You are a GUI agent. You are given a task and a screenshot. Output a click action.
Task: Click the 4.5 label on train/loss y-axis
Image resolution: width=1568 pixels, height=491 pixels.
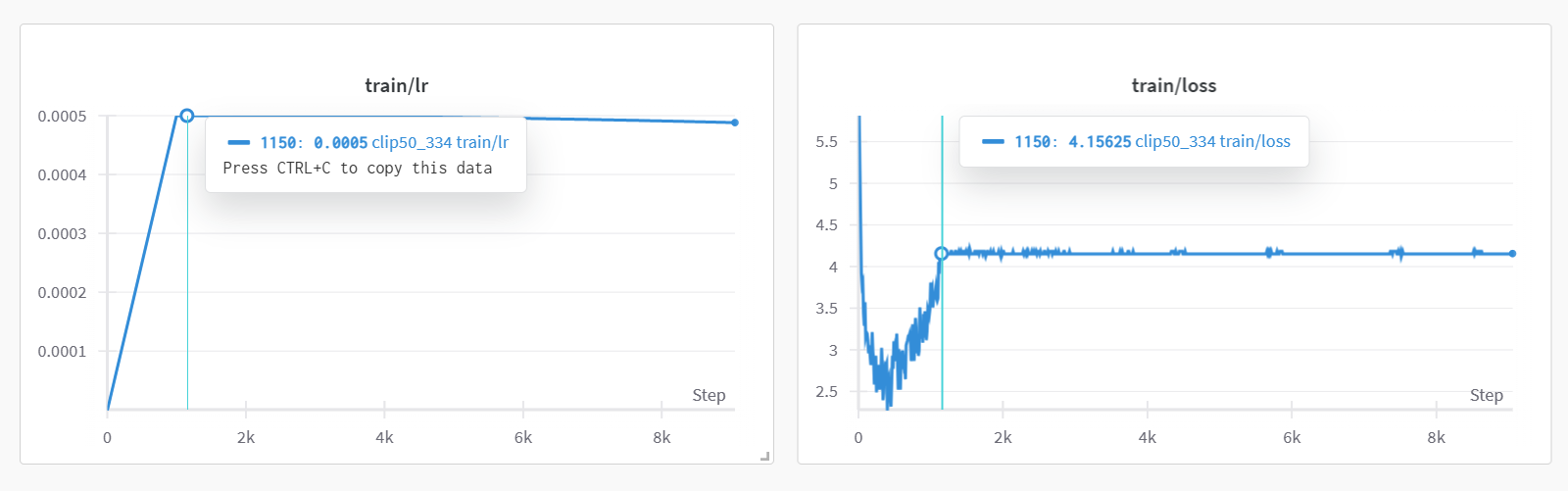point(826,225)
